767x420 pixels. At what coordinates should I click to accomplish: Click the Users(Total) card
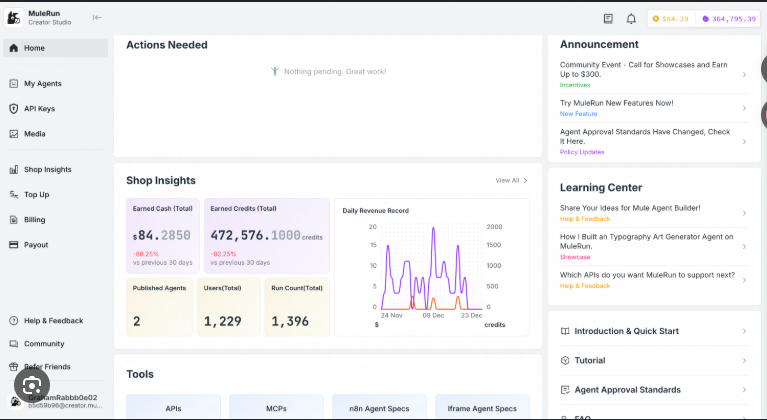pos(228,307)
